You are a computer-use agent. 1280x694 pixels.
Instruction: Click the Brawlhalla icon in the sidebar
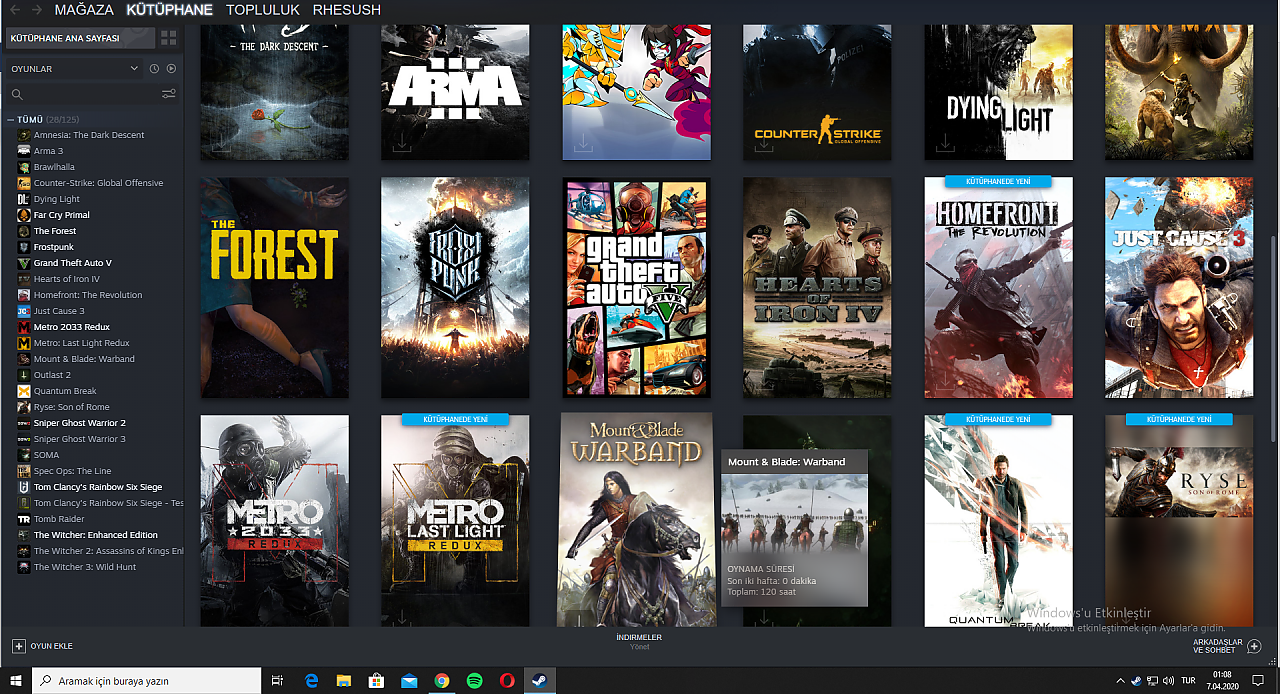coord(24,167)
